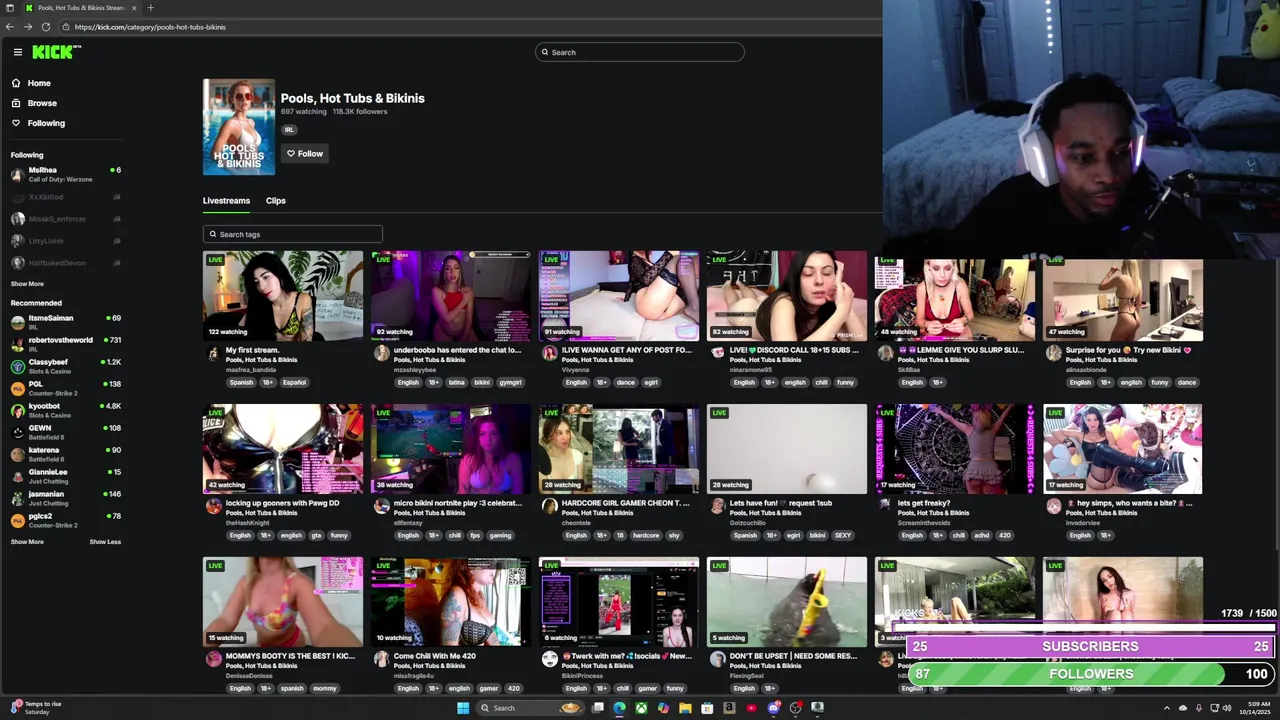Click the browser address bar URL
Screen dimensions: 1280x720
tap(150, 27)
